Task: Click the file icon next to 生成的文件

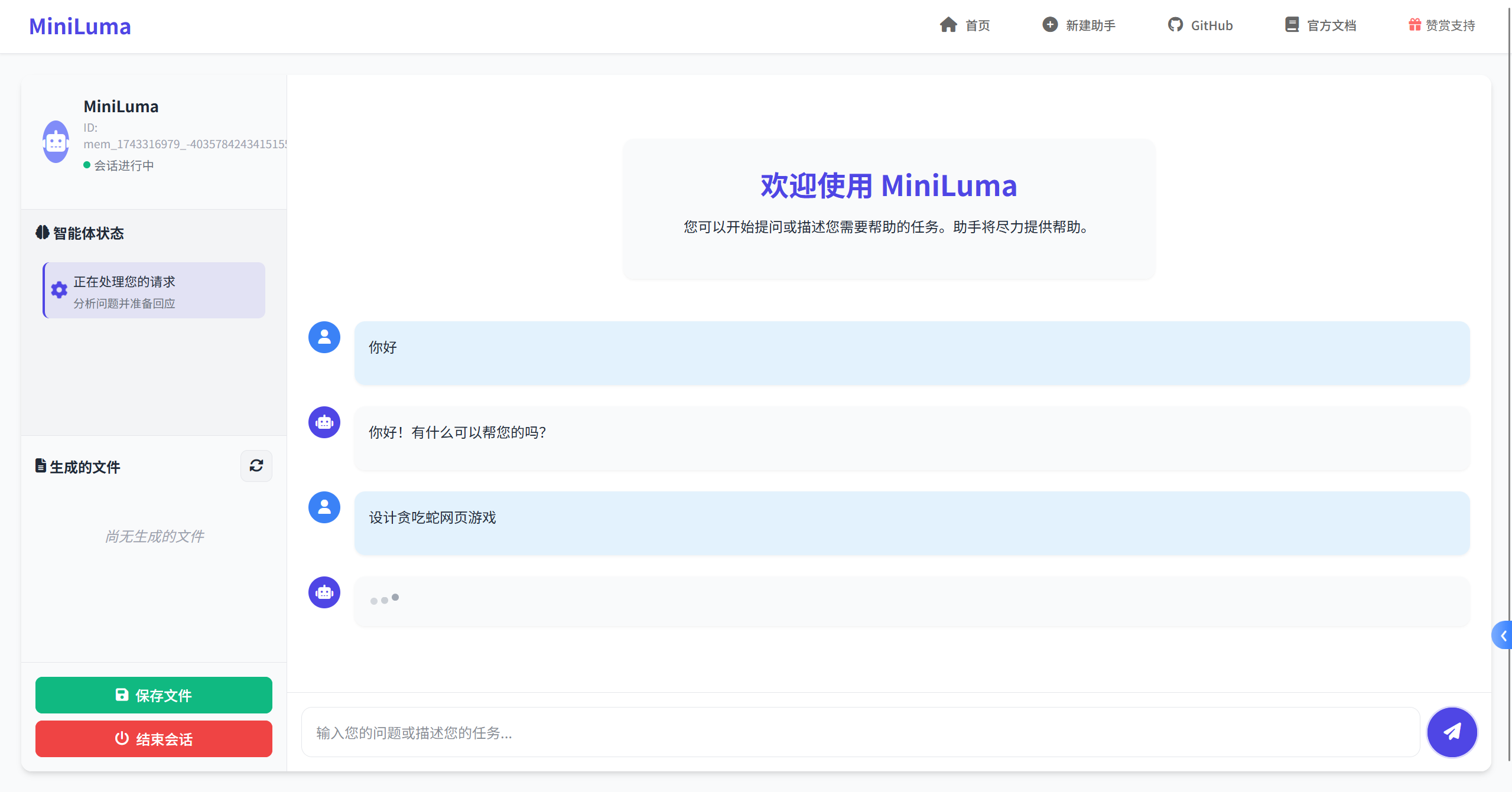Action: (41, 466)
